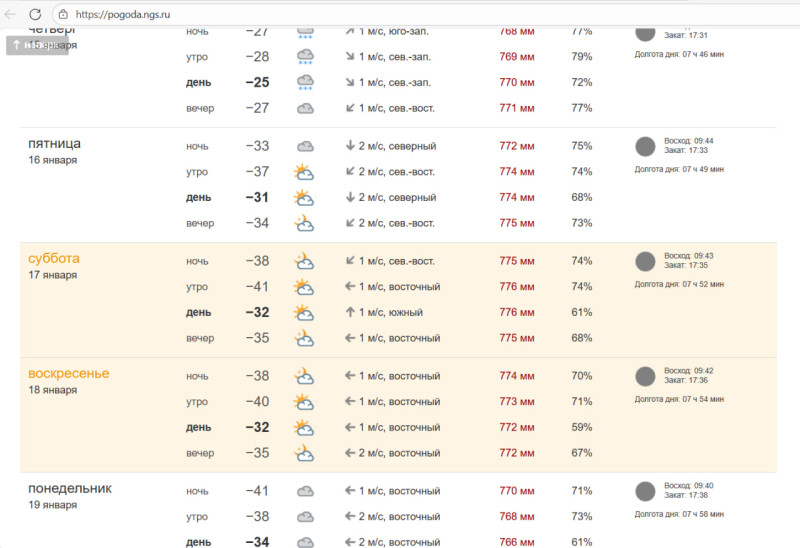Screen dimensions: 800x548
Task: Click Saturday daytime south wind arrow
Action: [350, 313]
